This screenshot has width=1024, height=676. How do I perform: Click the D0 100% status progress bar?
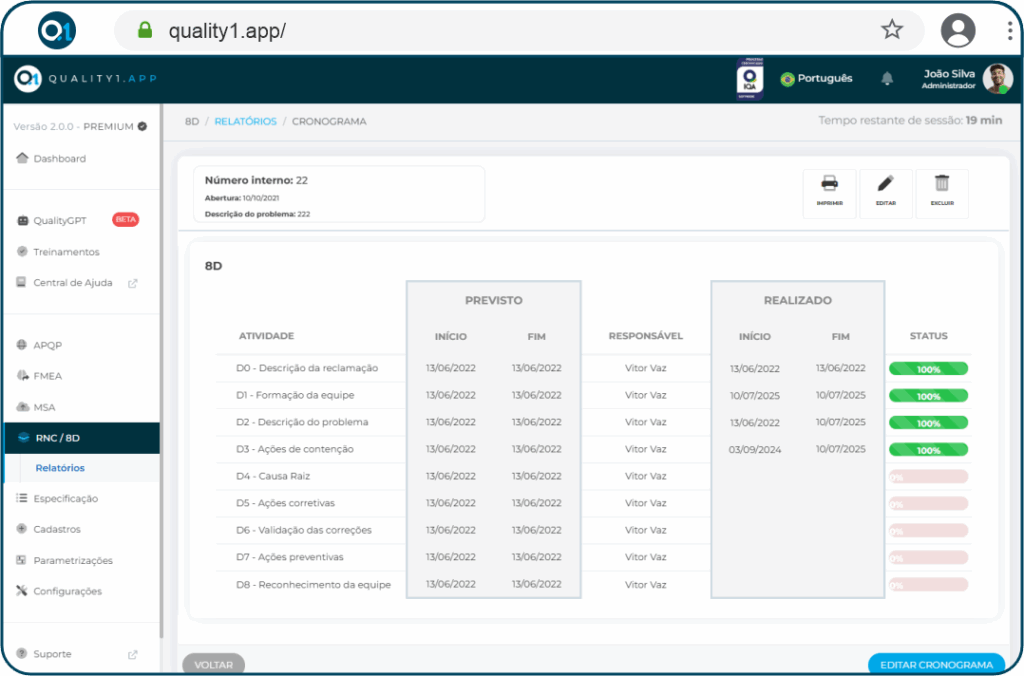coord(928,369)
